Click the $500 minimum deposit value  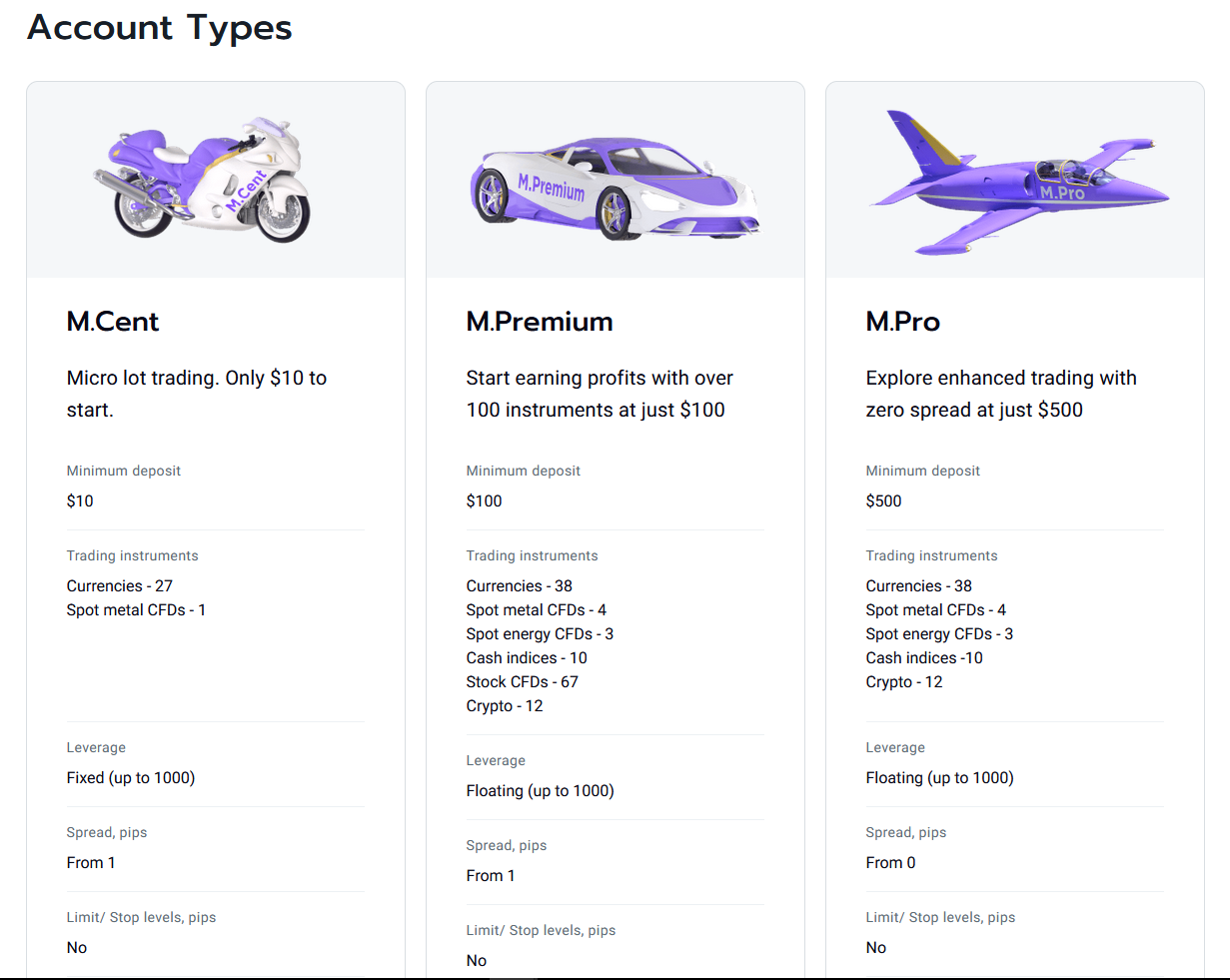click(884, 501)
